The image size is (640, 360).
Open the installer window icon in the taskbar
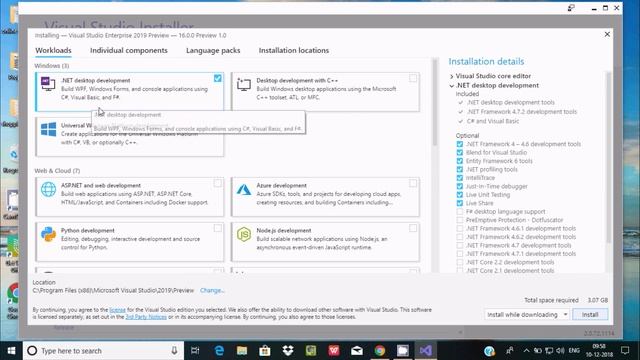[403, 351]
